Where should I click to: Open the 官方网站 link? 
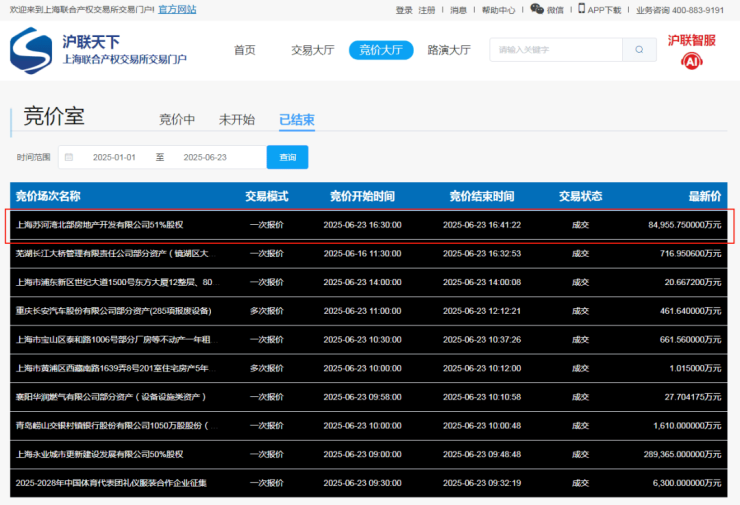(177, 9)
